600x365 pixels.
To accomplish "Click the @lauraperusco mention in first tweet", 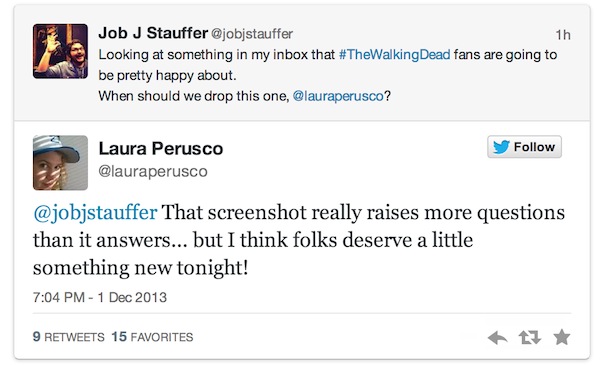I will click(x=338, y=96).
